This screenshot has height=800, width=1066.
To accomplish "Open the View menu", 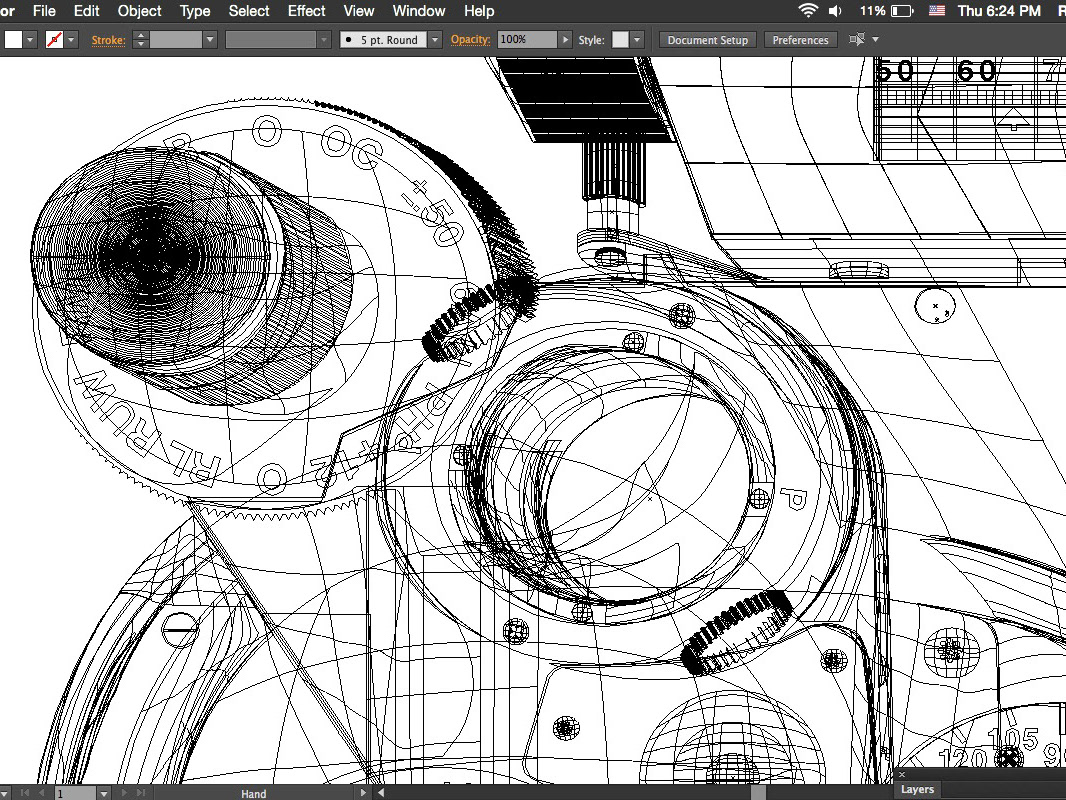I will [x=358, y=11].
